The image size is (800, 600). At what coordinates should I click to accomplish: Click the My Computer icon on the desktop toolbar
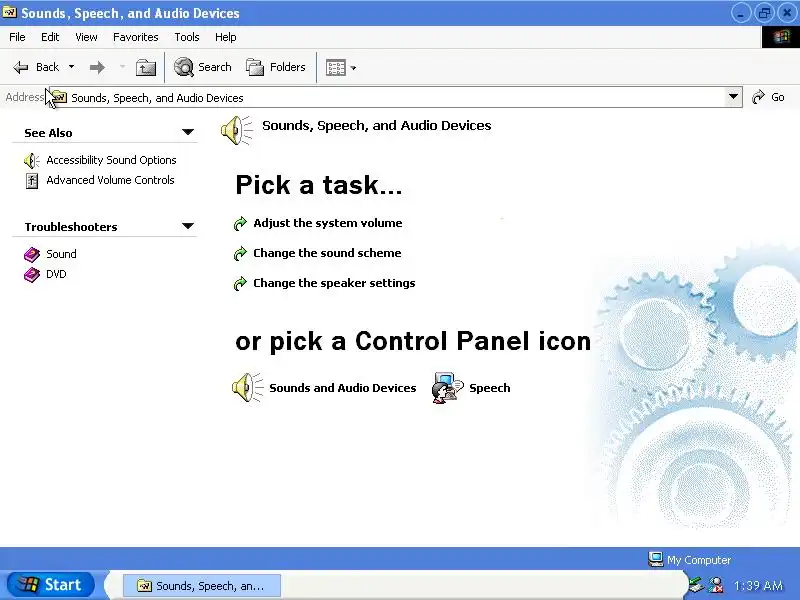point(655,559)
